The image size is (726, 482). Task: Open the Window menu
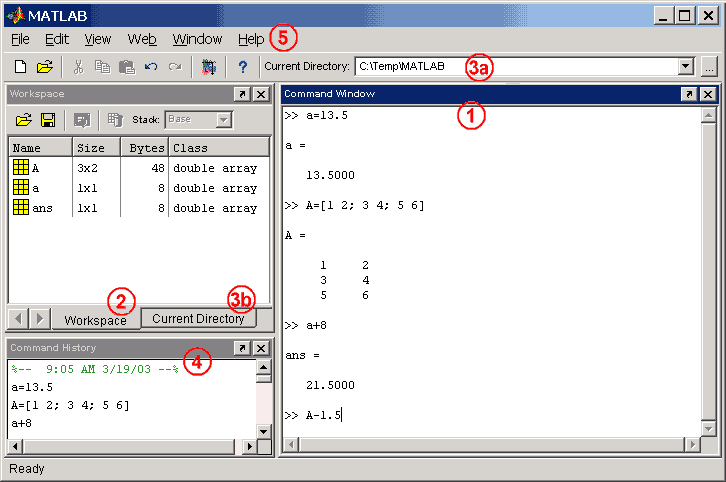(197, 39)
